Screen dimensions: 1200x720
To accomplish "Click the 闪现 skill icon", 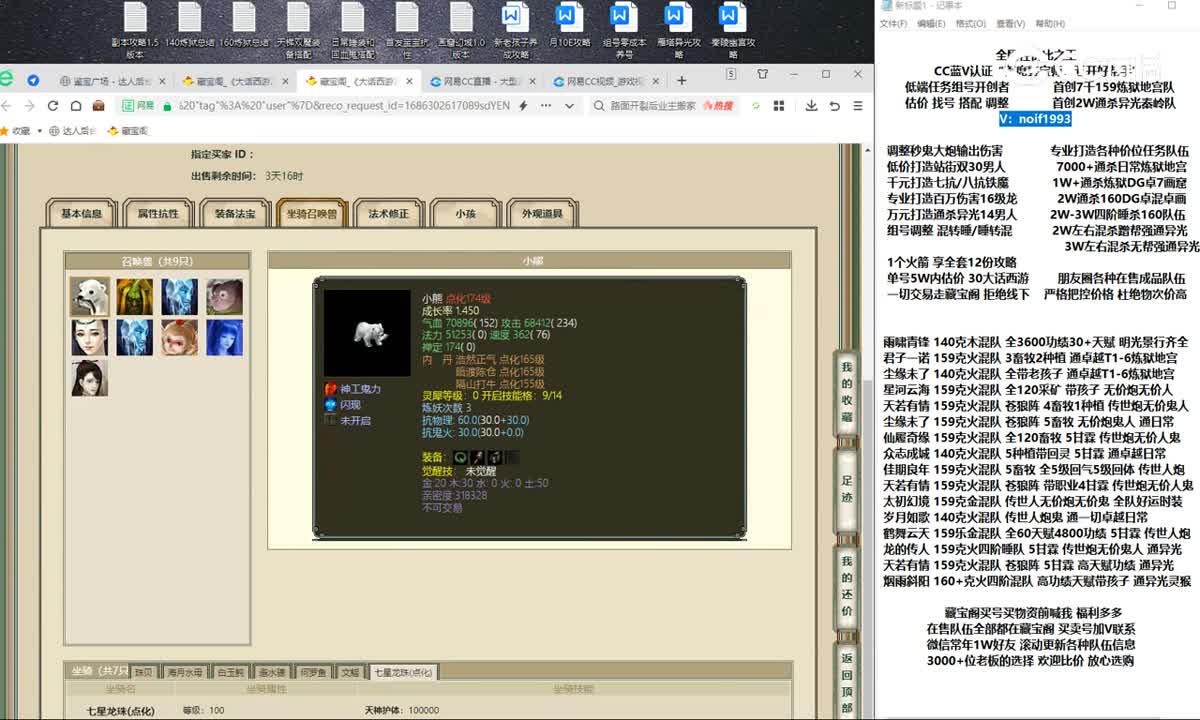I will click(330, 405).
